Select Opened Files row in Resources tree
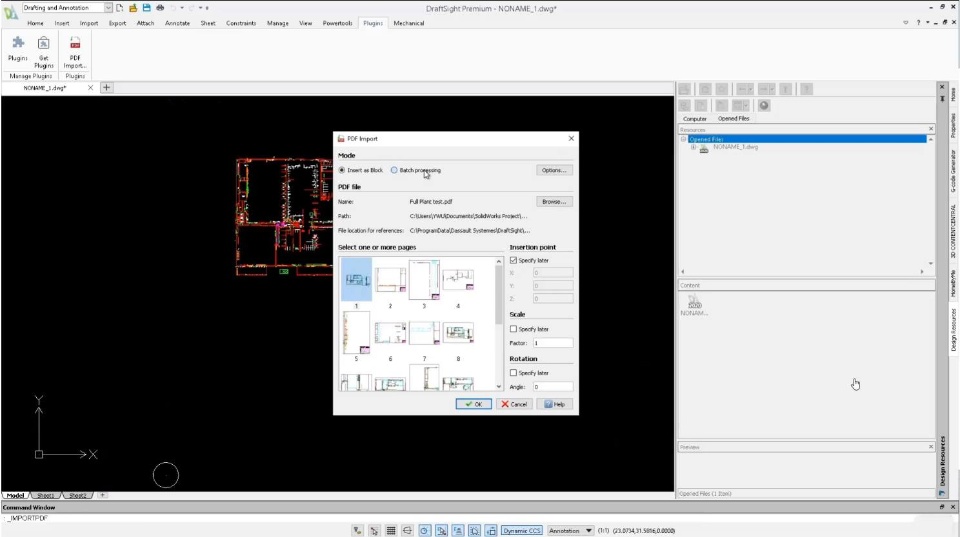The height and width of the screenshot is (537, 960). [807, 139]
